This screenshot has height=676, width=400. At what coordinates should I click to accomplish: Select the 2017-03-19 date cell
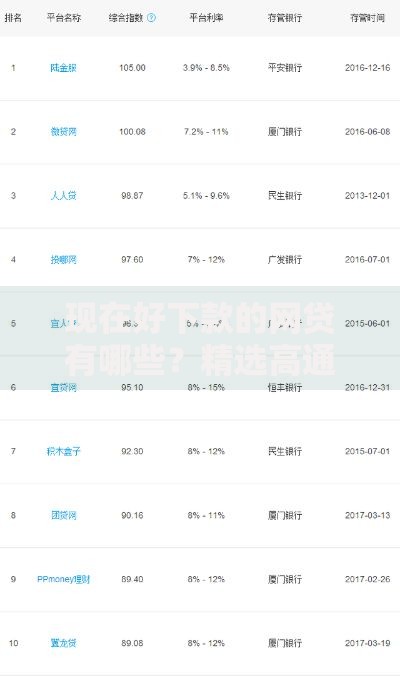[x=367, y=643]
